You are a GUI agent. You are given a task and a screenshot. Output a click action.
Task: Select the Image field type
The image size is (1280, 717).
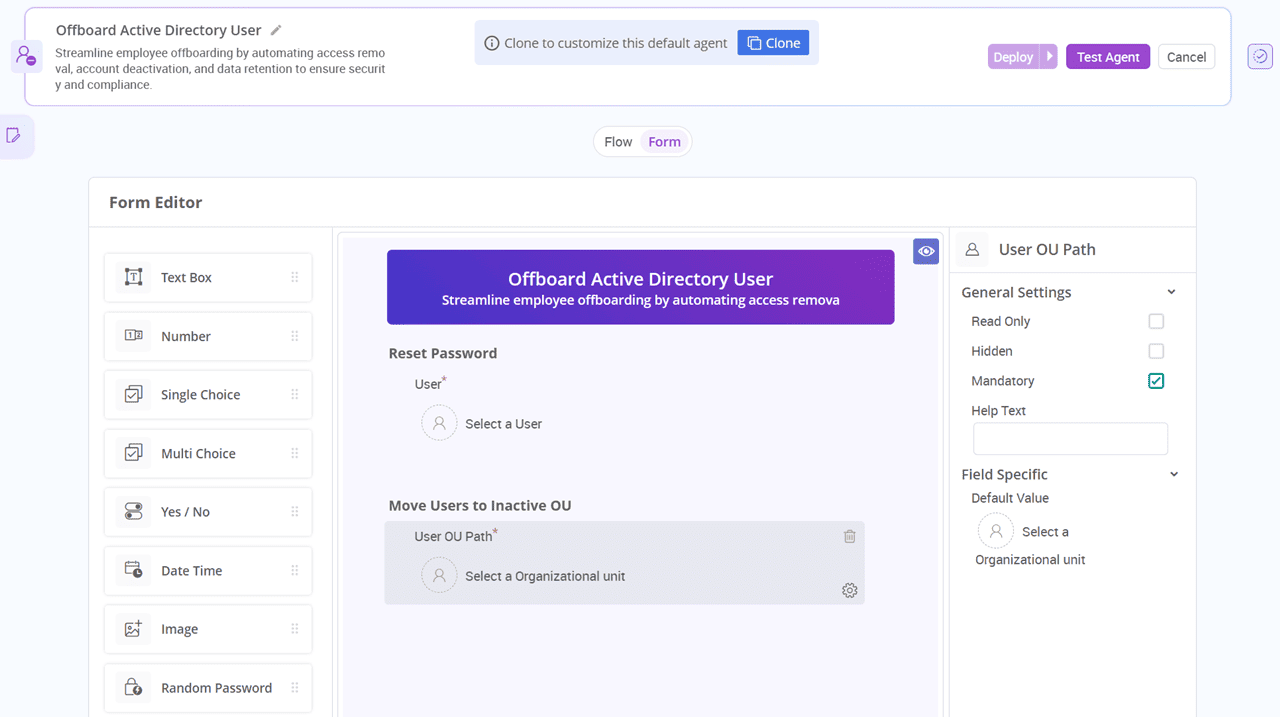207,629
